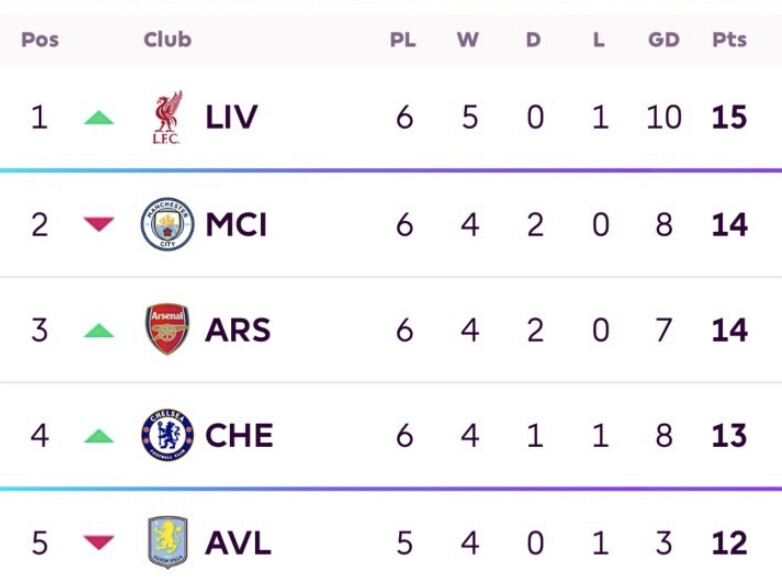Click Aston Villa's red down-arrow indicator
The image size is (782, 578).
[x=99, y=542]
